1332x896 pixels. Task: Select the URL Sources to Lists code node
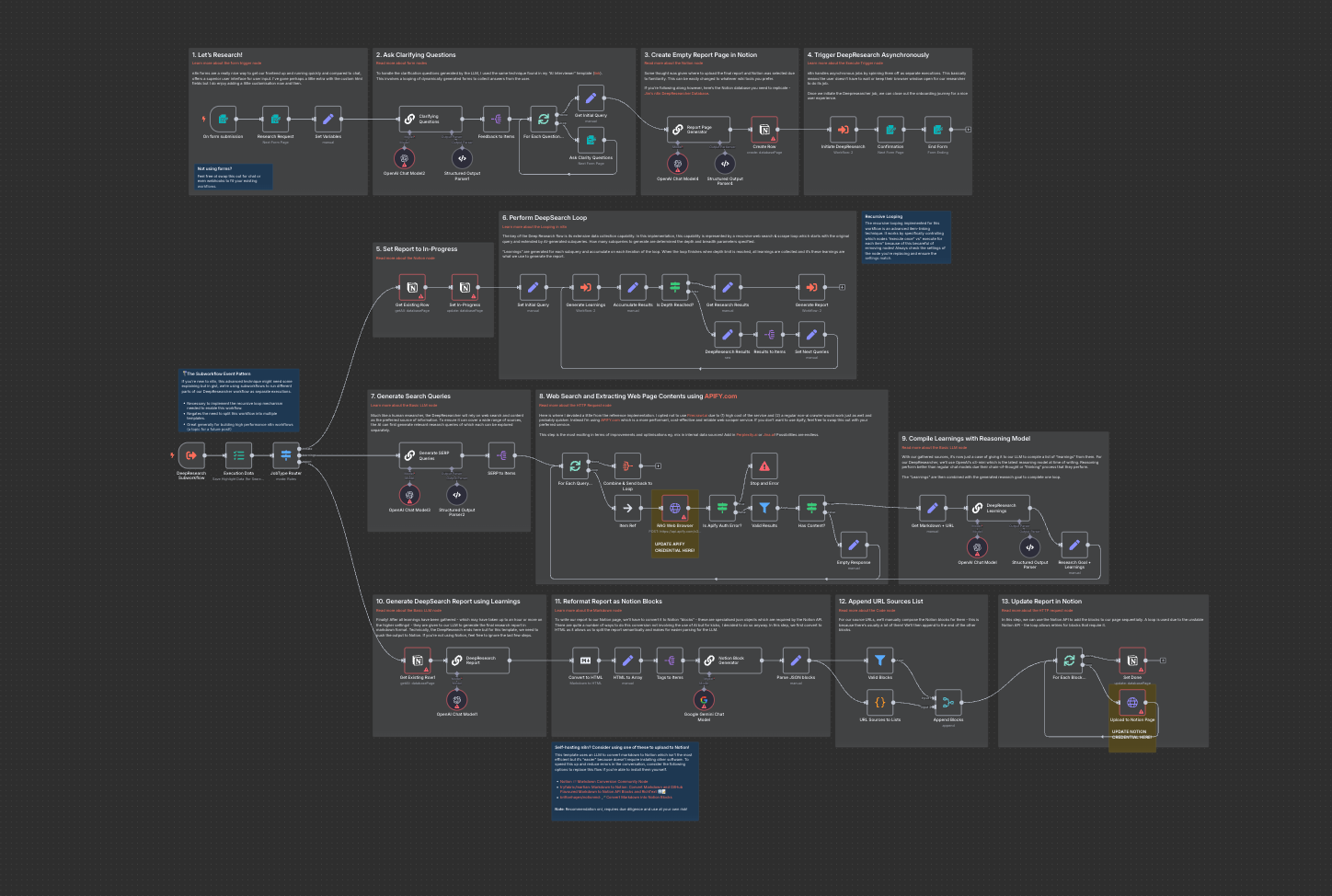point(879,703)
